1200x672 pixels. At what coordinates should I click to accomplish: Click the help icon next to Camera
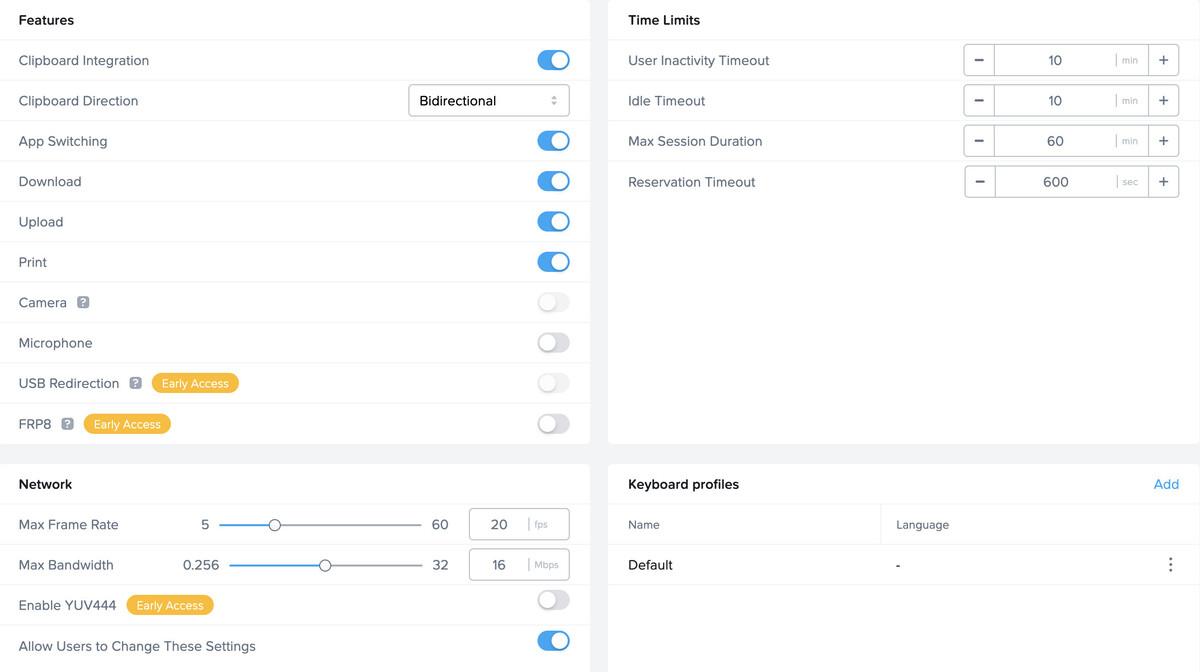83,302
